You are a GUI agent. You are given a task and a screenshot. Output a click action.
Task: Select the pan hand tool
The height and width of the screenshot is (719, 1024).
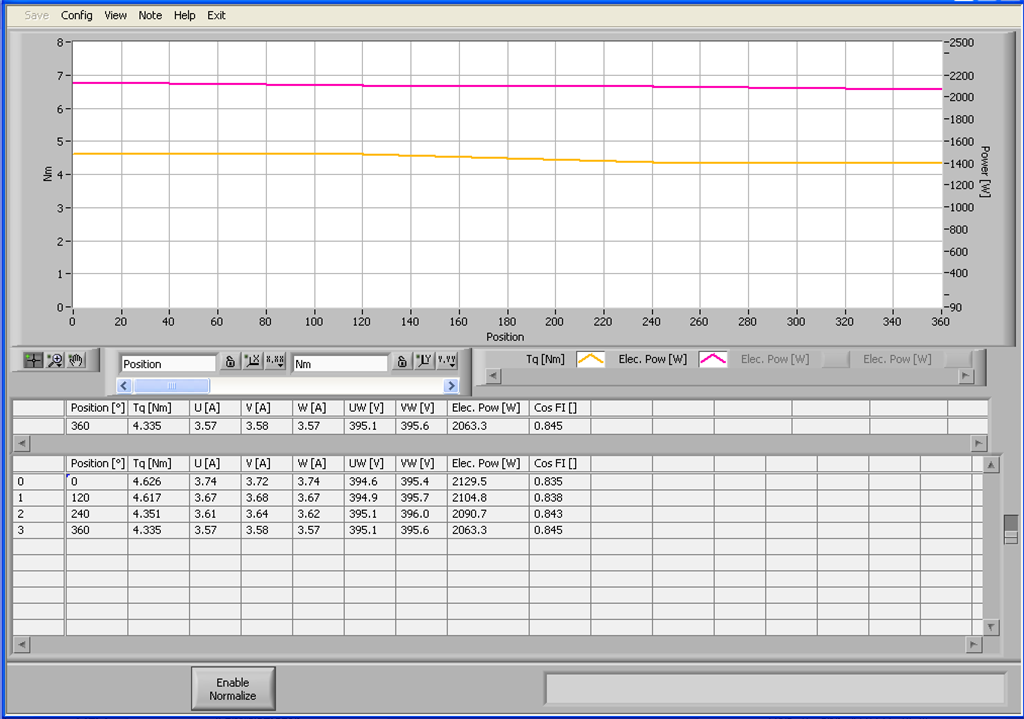pos(78,360)
